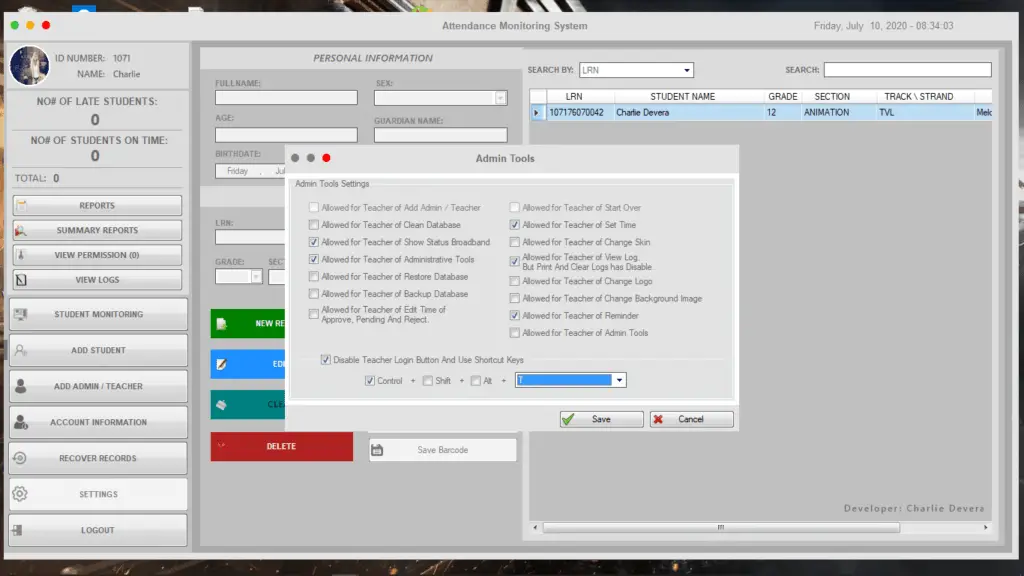Select the Add Admin / Teacher person icon
This screenshot has width=1024, height=576.
[x=23, y=386]
